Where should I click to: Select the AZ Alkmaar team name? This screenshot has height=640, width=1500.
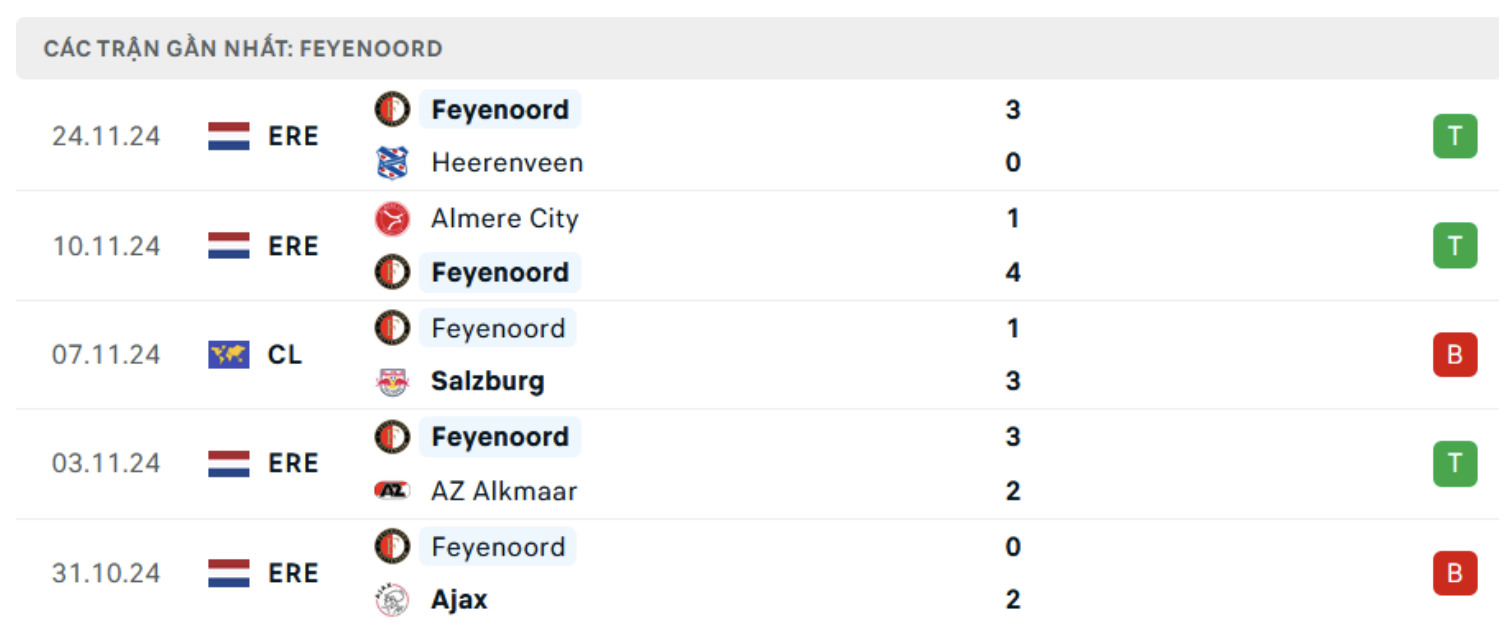coord(504,490)
